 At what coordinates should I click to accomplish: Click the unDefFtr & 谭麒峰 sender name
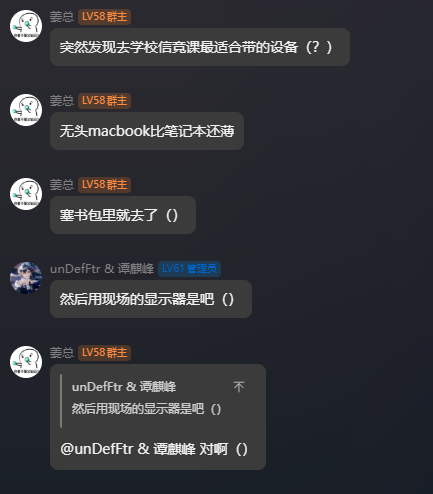click(x=102, y=269)
